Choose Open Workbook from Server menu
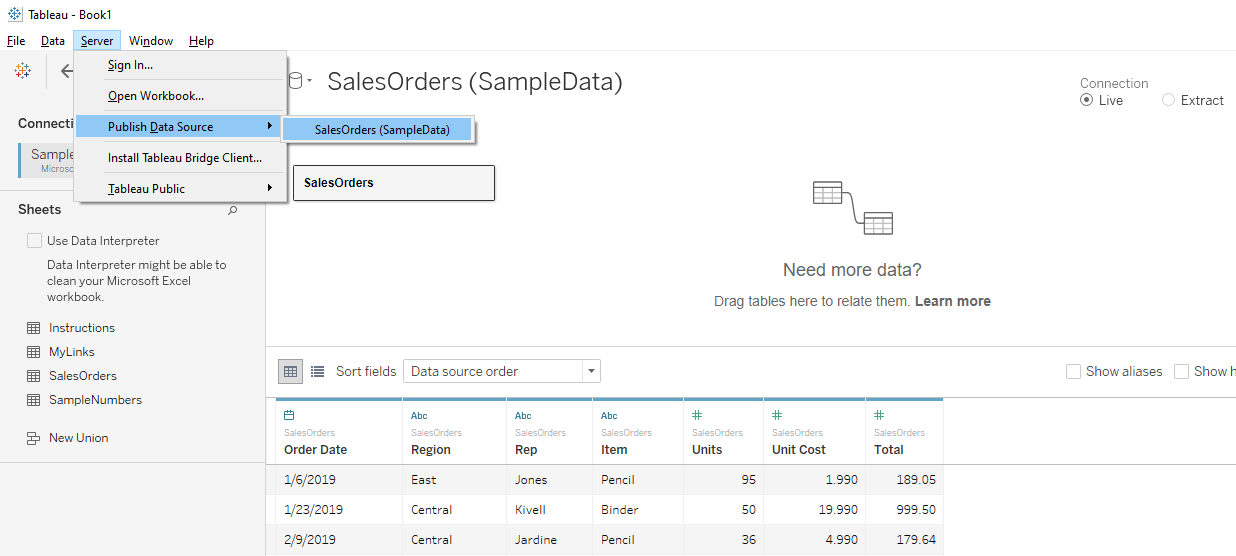This screenshot has width=1236, height=556. click(180, 96)
